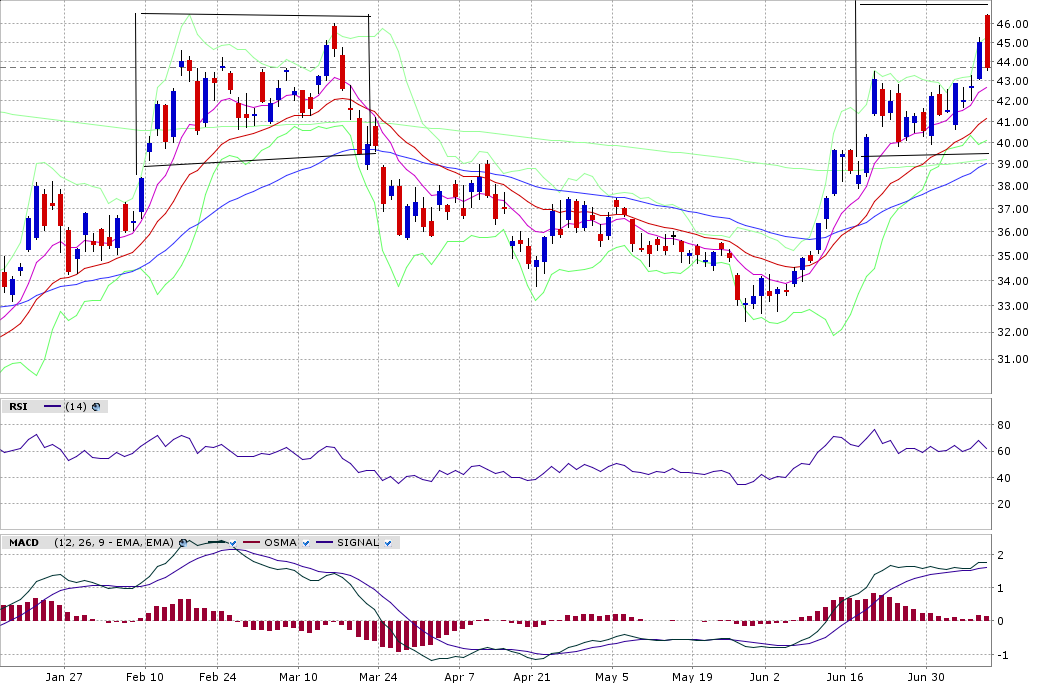Click the 35.00 price axis label
Viewport: 1037px width, 691px height.
click(1013, 256)
